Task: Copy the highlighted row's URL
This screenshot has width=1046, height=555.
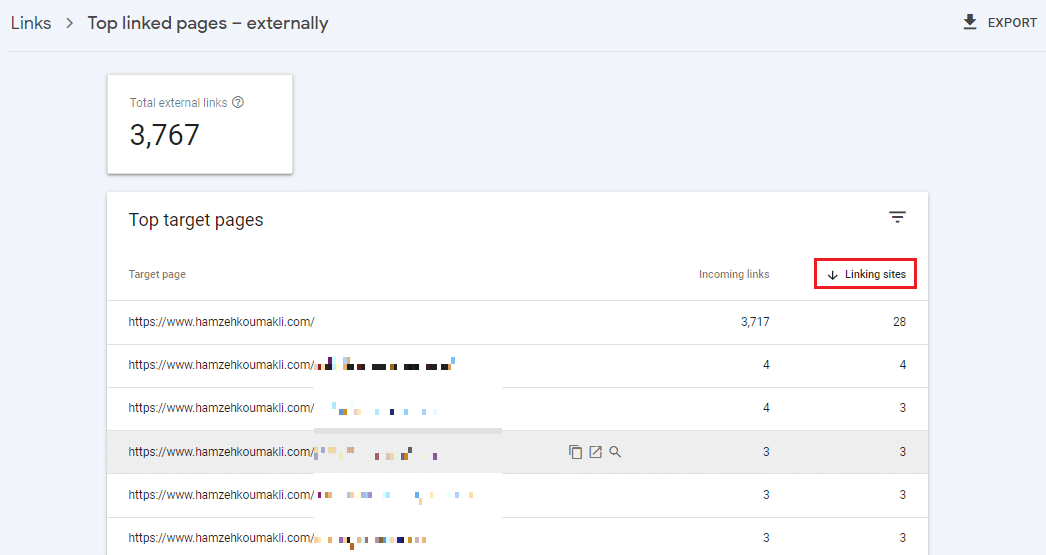Action: pyautogui.click(x=575, y=452)
